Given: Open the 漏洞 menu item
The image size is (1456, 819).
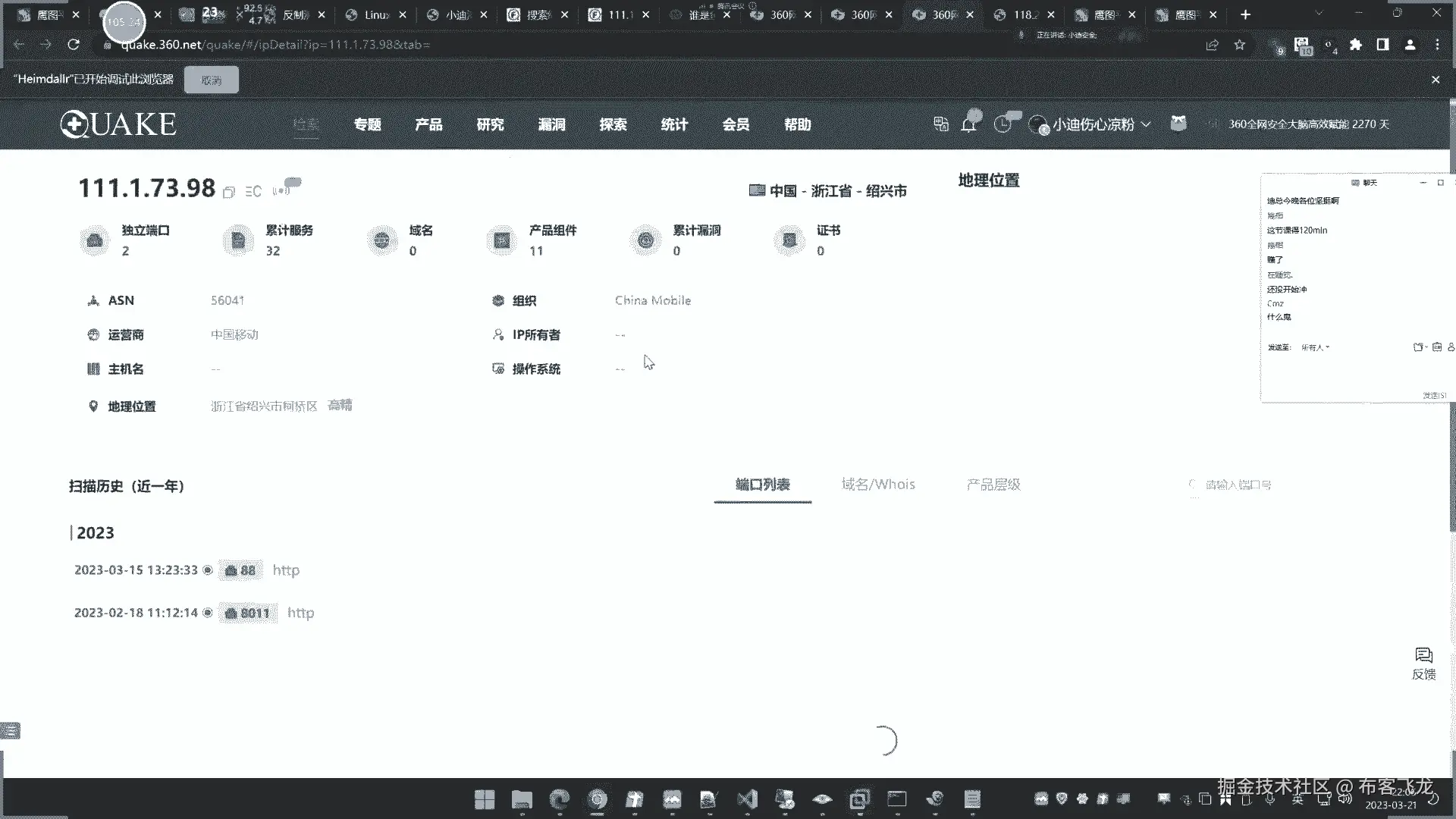Looking at the screenshot, I should coord(551,124).
